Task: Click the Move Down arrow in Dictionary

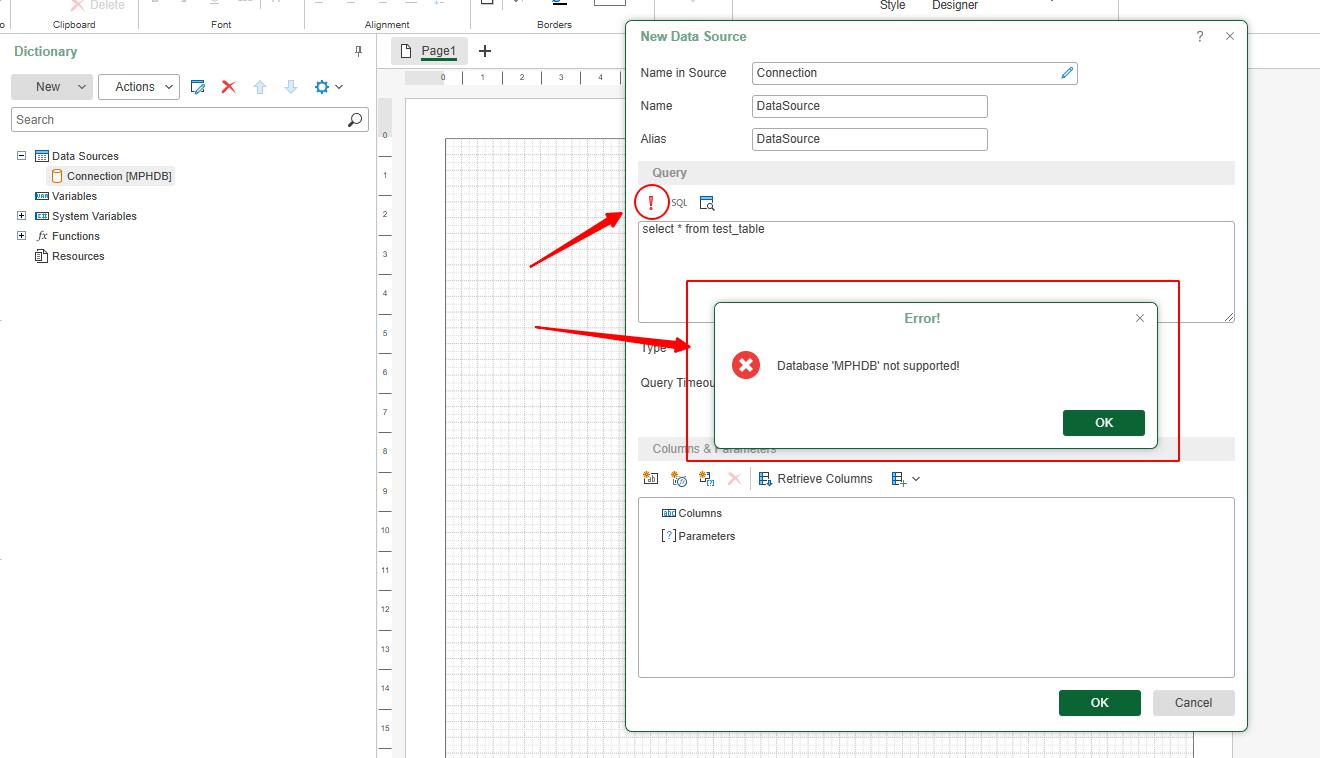Action: 291,87
